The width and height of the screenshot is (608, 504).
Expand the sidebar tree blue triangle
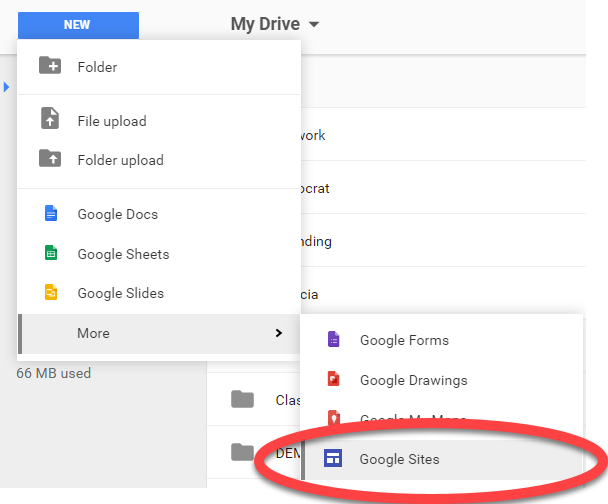click(7, 88)
